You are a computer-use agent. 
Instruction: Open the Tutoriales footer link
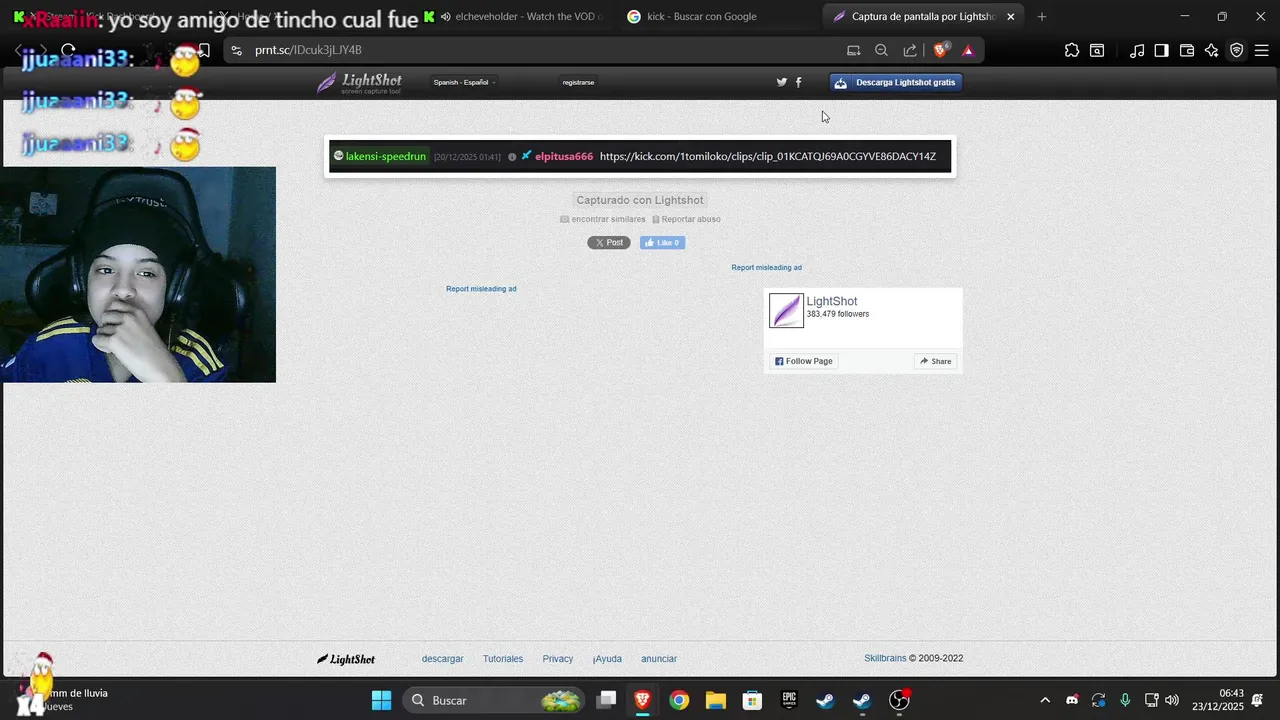[503, 658]
